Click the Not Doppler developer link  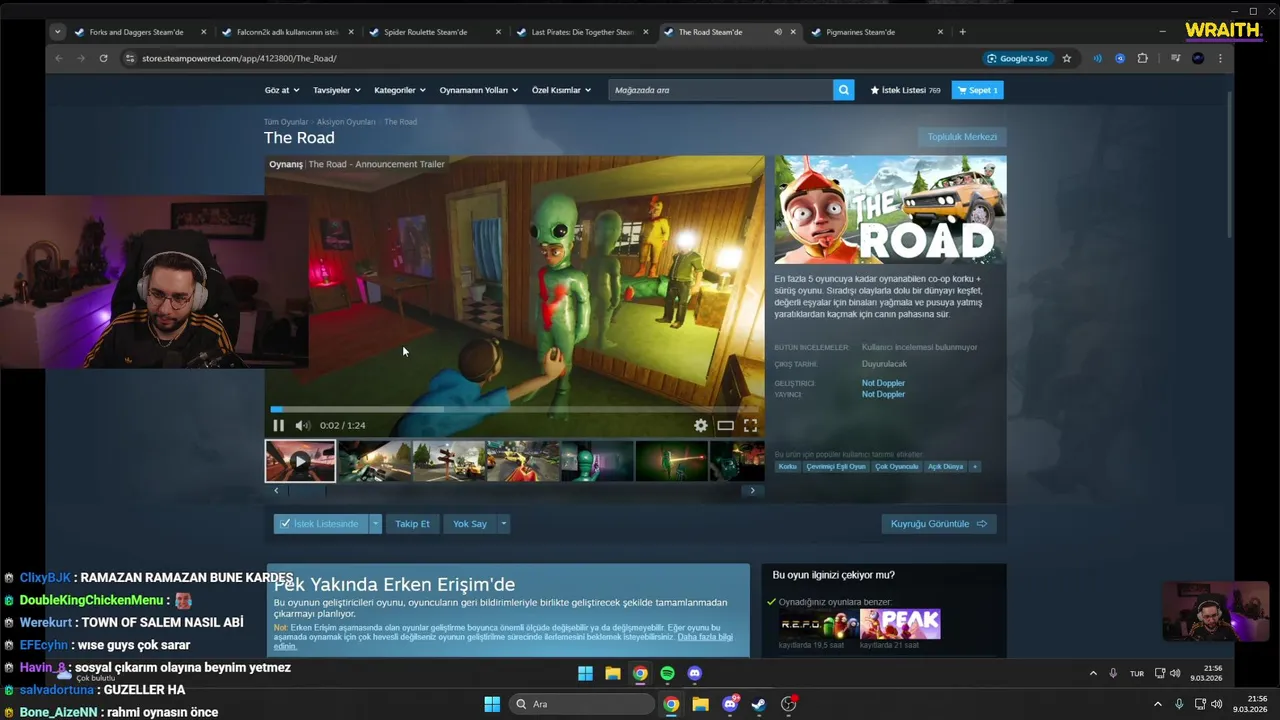coord(883,383)
